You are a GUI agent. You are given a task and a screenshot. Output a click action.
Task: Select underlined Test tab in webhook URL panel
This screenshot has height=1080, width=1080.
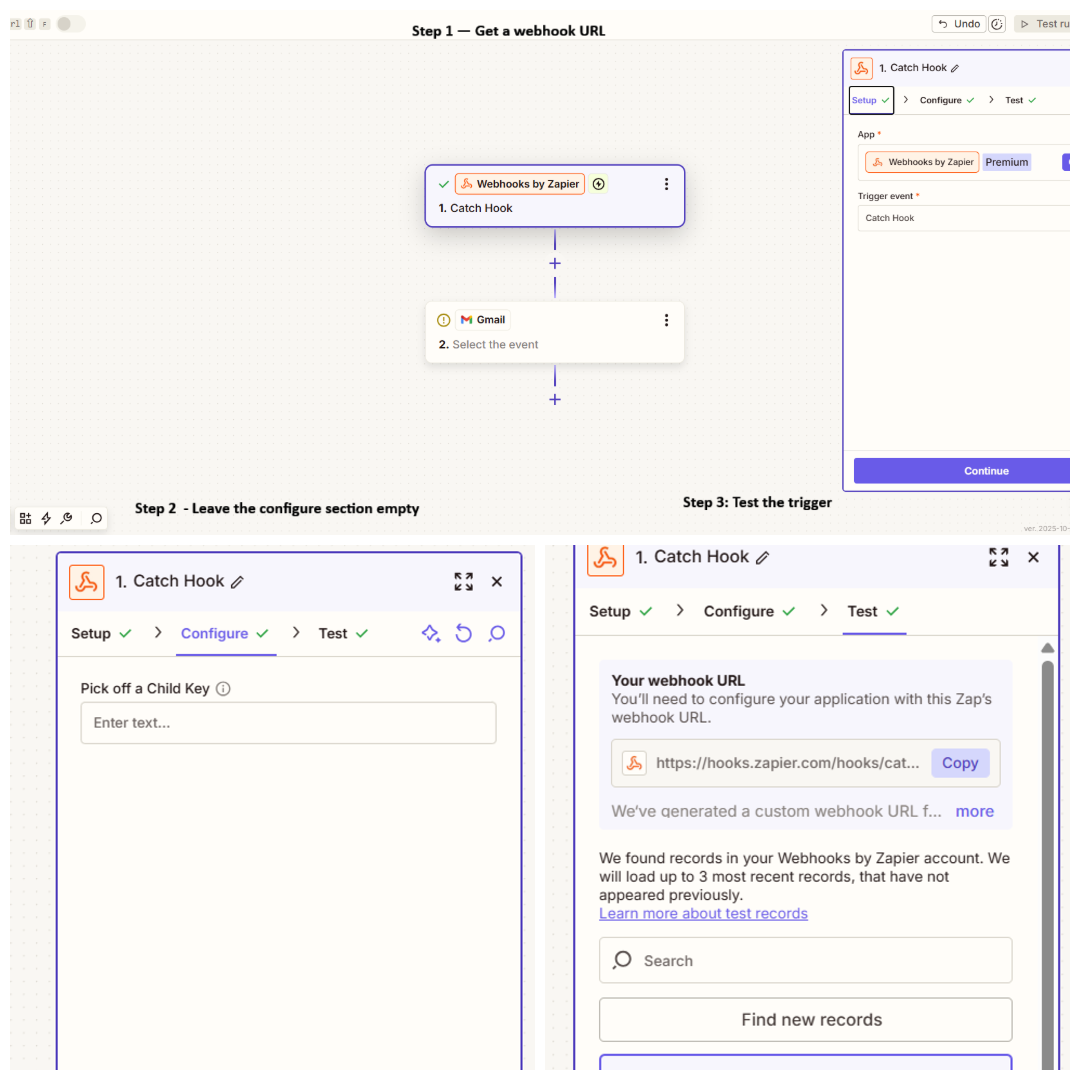(873, 611)
